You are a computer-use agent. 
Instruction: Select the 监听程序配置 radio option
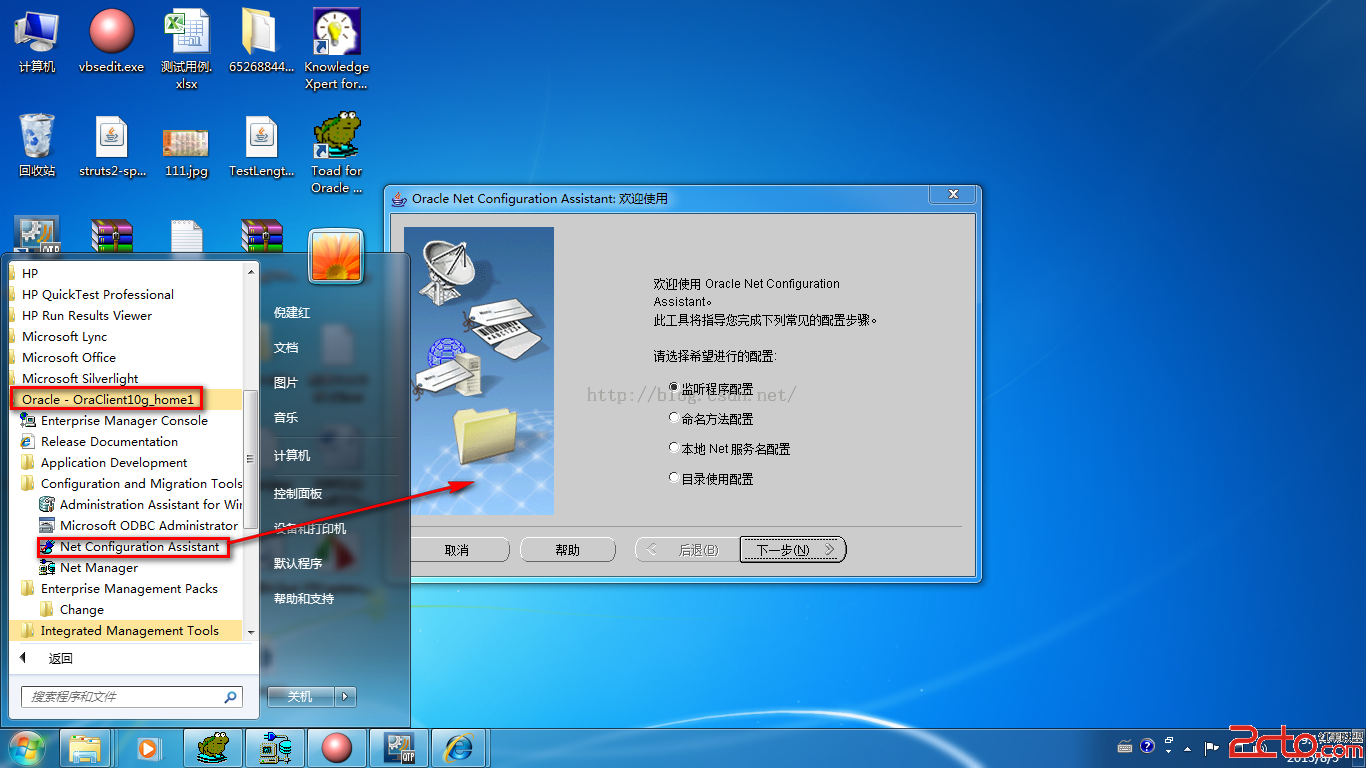tap(674, 387)
